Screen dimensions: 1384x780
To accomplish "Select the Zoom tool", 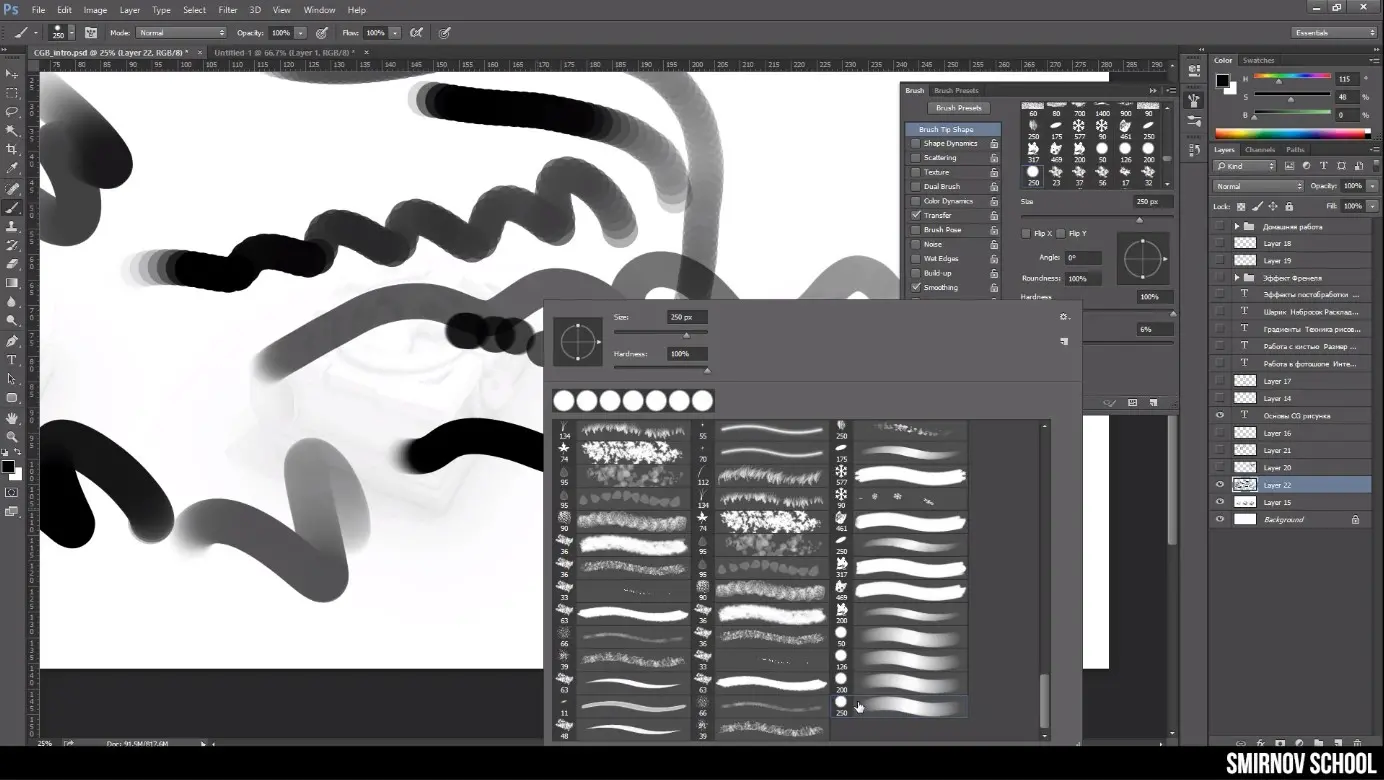I will coord(12,437).
